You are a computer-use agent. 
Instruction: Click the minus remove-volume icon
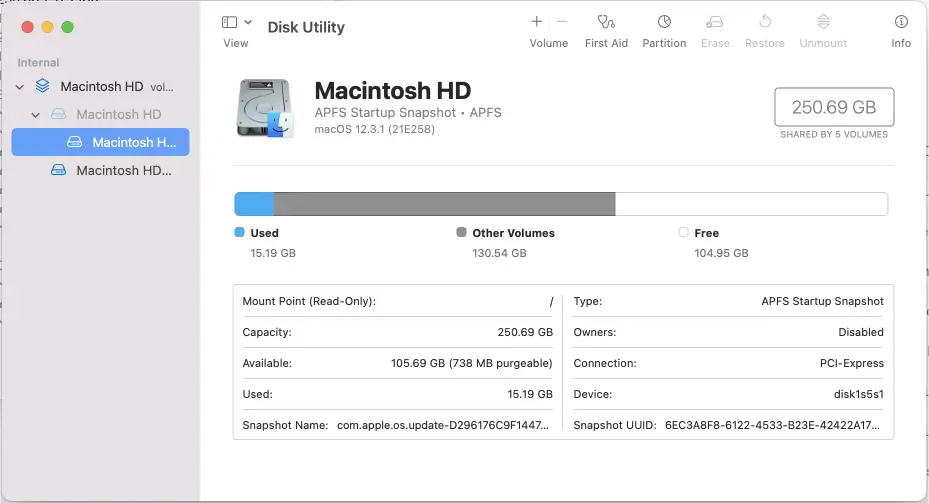pos(562,22)
